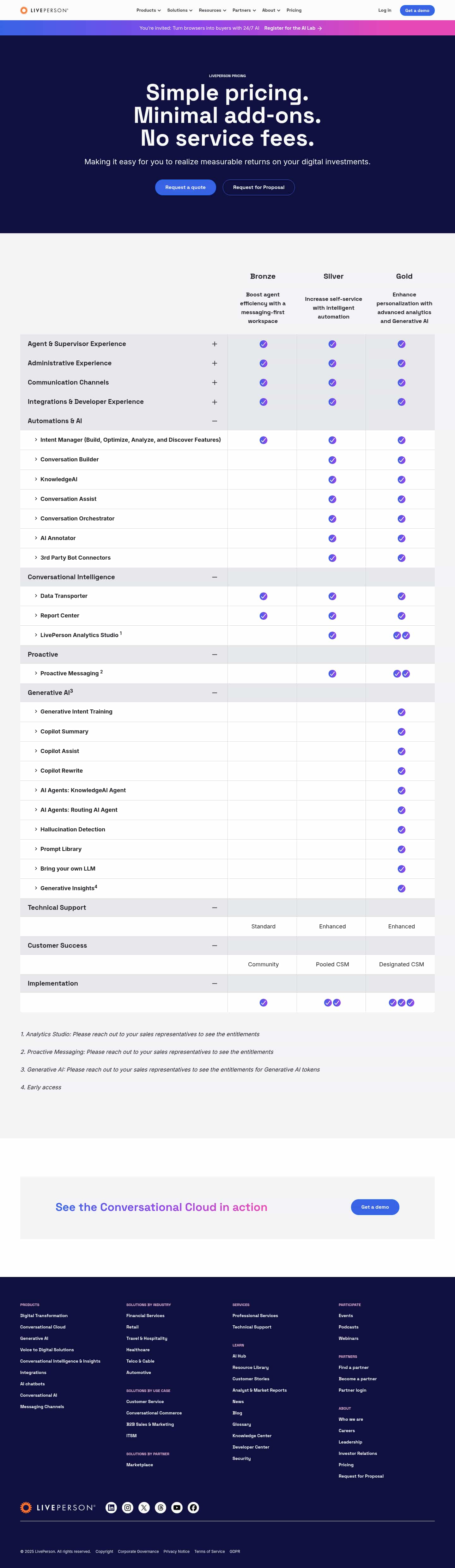Open the LinkedIn social icon in footer
Image resolution: width=455 pixels, height=1568 pixels.
(111, 1507)
